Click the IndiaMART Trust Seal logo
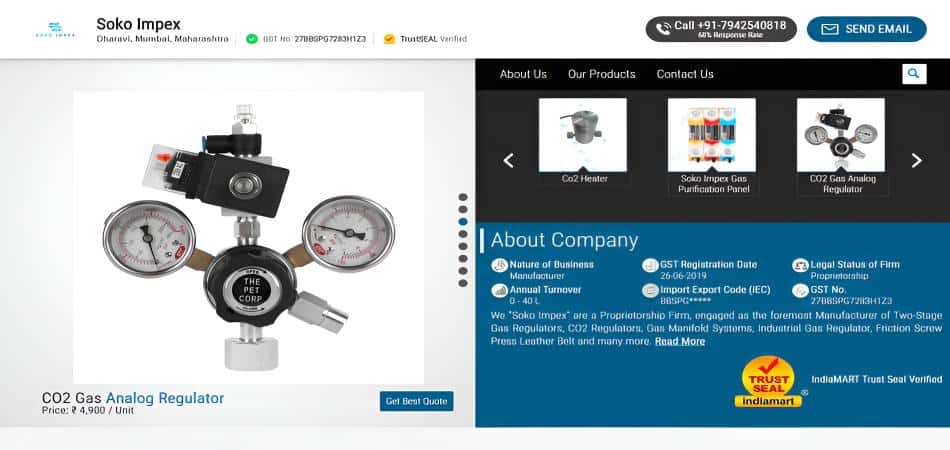The height and width of the screenshot is (450, 950). point(768,381)
